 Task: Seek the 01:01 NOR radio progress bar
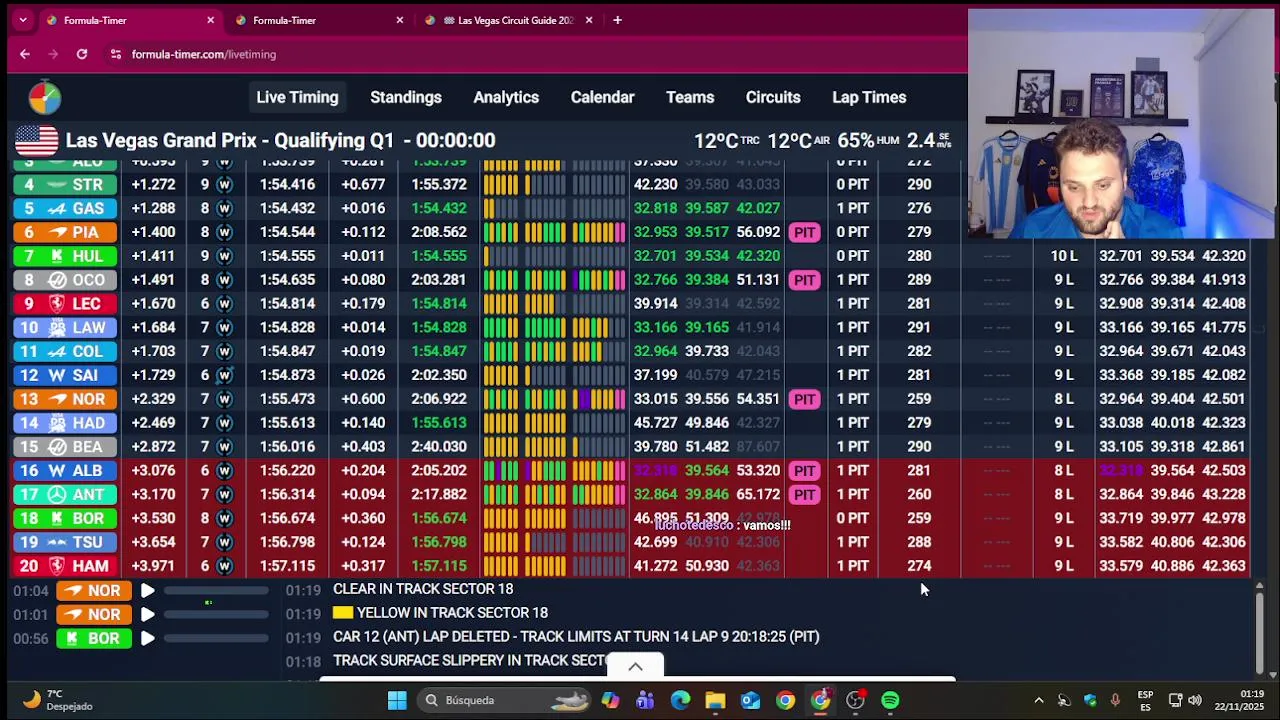[x=215, y=615]
